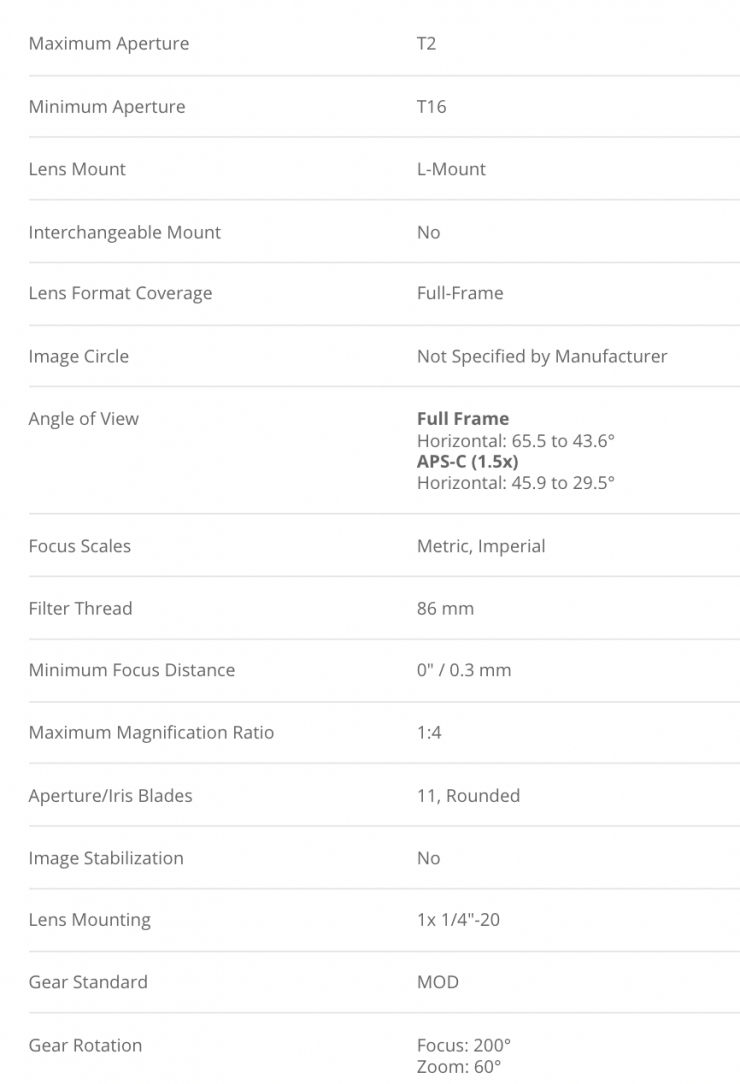
Task: Select the bold APS-C (1.5x) heading
Action: [x=467, y=461]
